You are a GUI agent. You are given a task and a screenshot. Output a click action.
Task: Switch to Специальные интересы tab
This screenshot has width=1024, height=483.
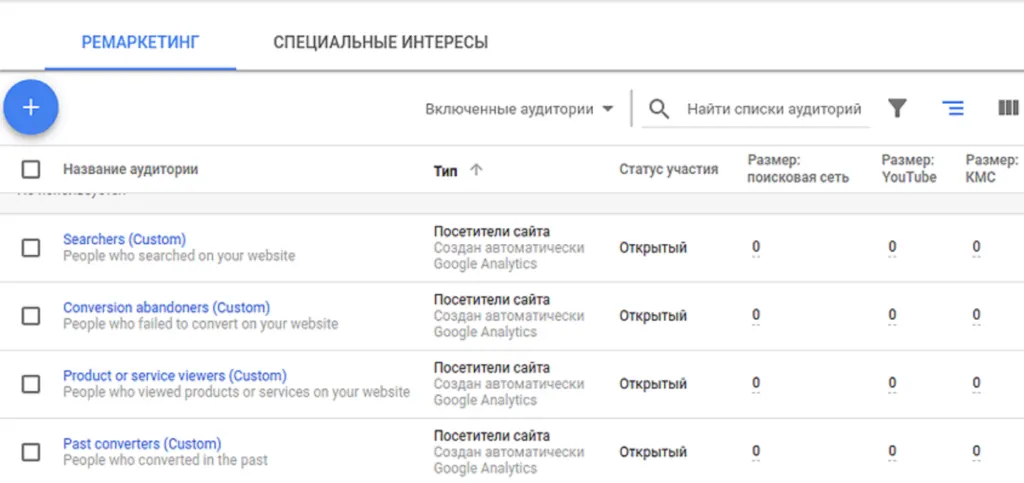coord(380,43)
